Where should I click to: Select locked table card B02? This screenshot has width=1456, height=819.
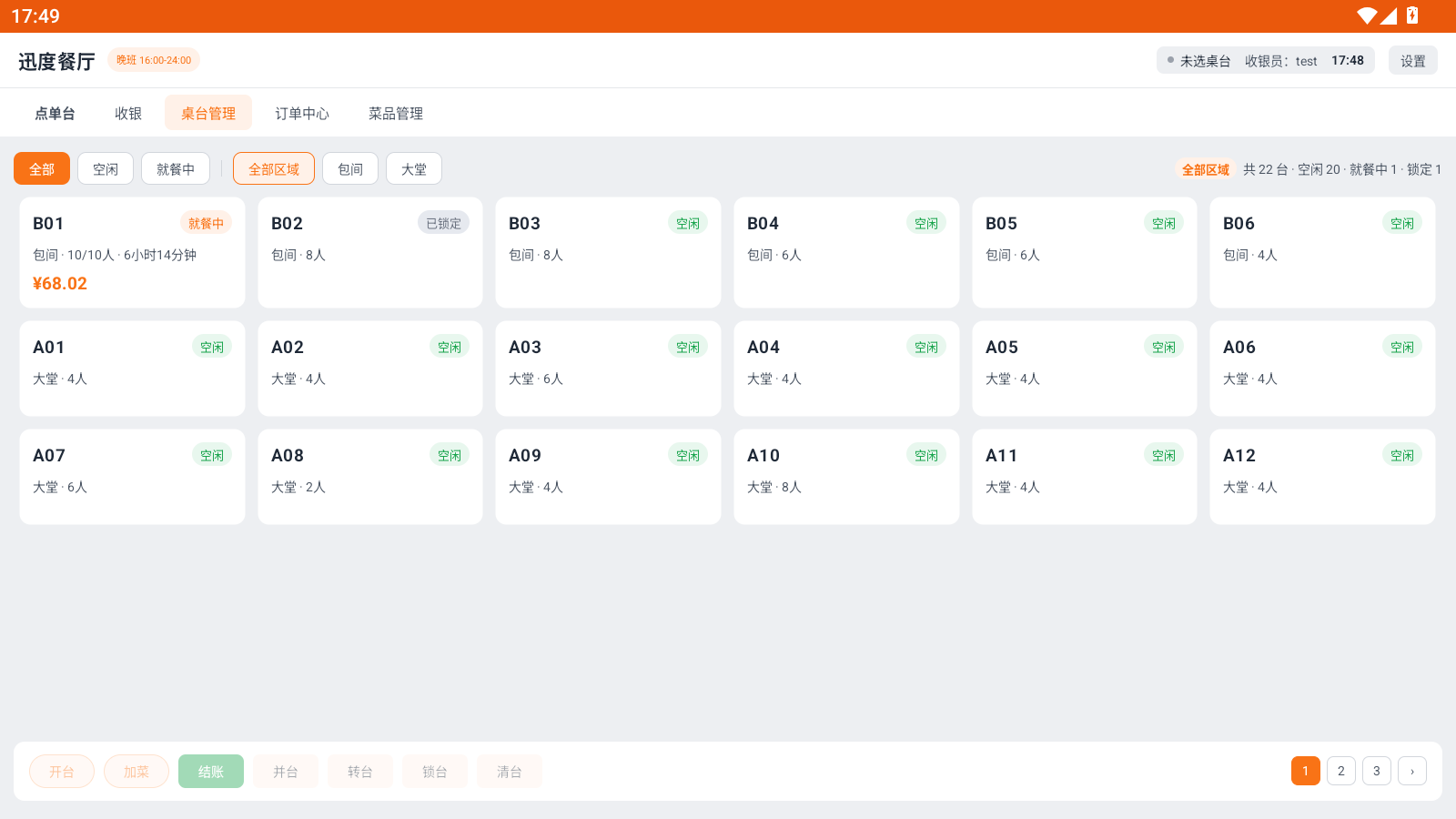[370, 253]
